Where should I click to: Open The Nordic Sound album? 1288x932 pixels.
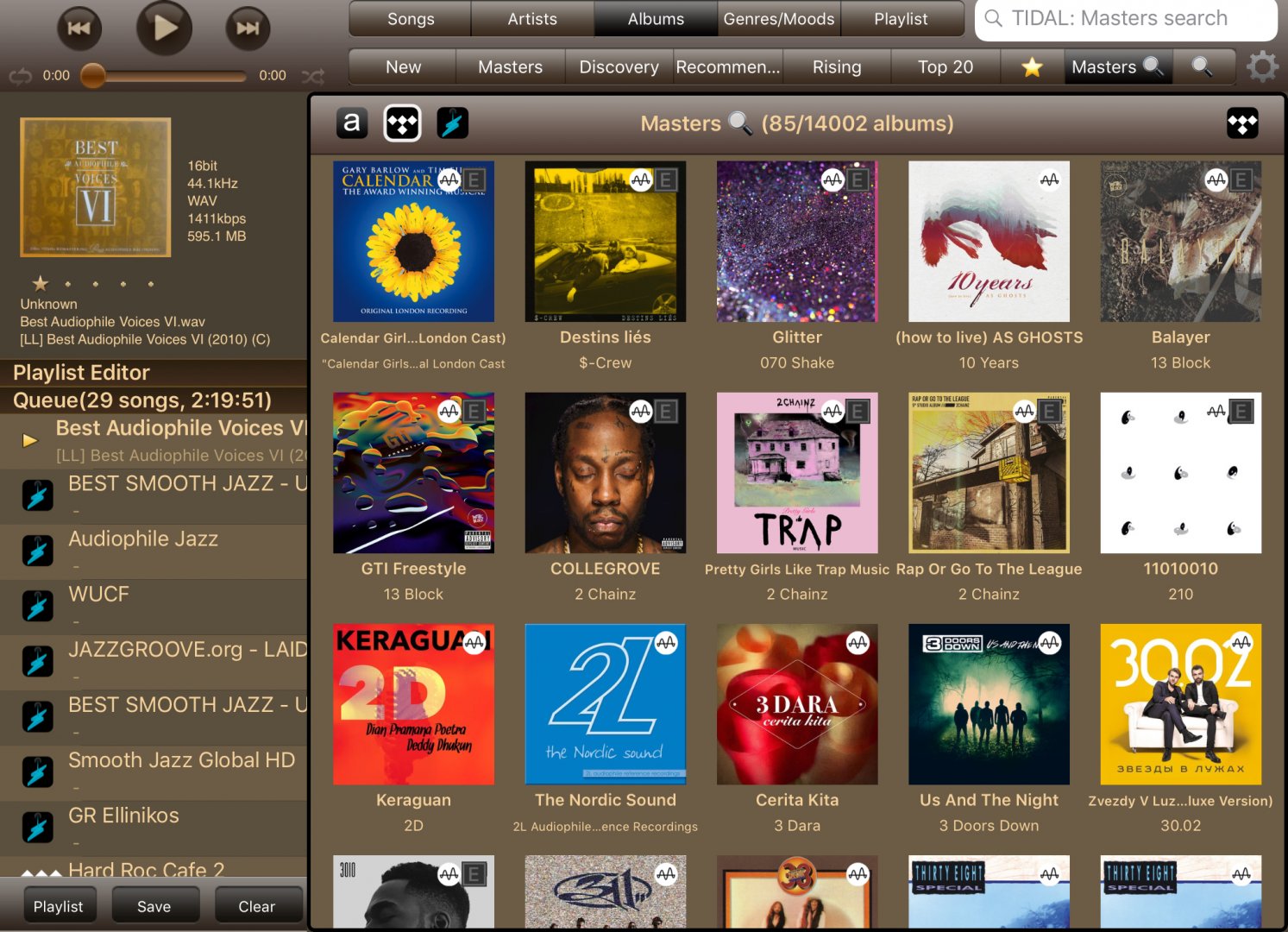click(x=606, y=704)
